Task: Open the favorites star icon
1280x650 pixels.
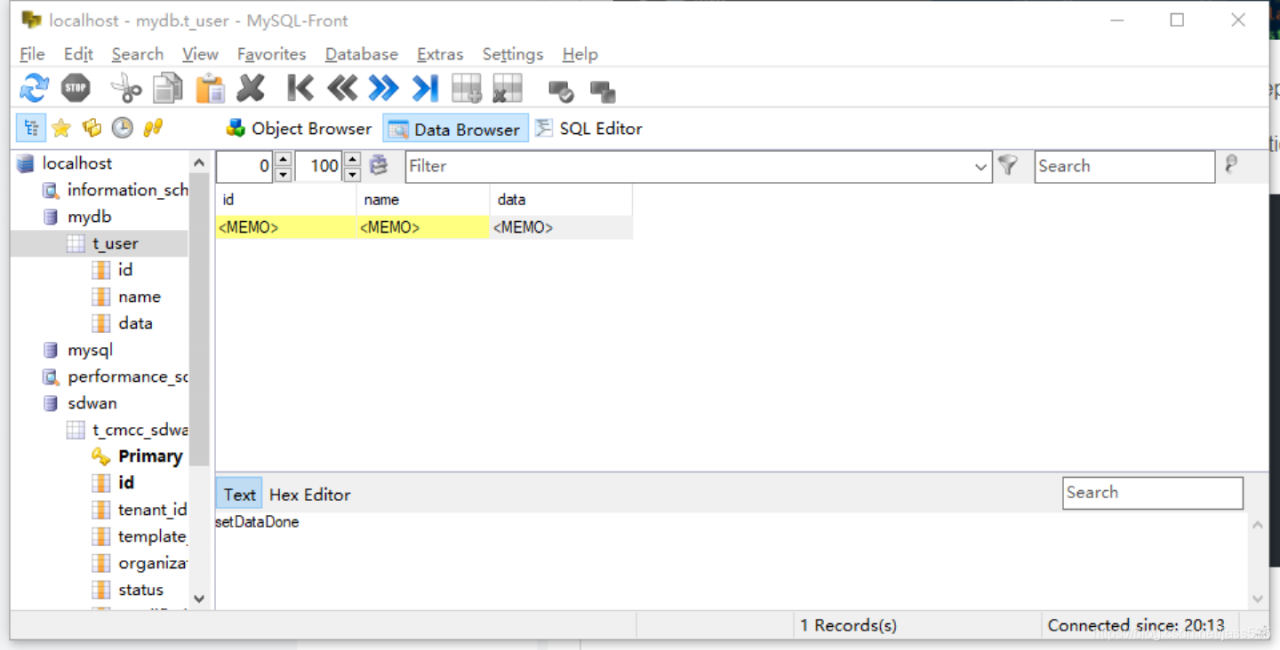Action: point(61,128)
